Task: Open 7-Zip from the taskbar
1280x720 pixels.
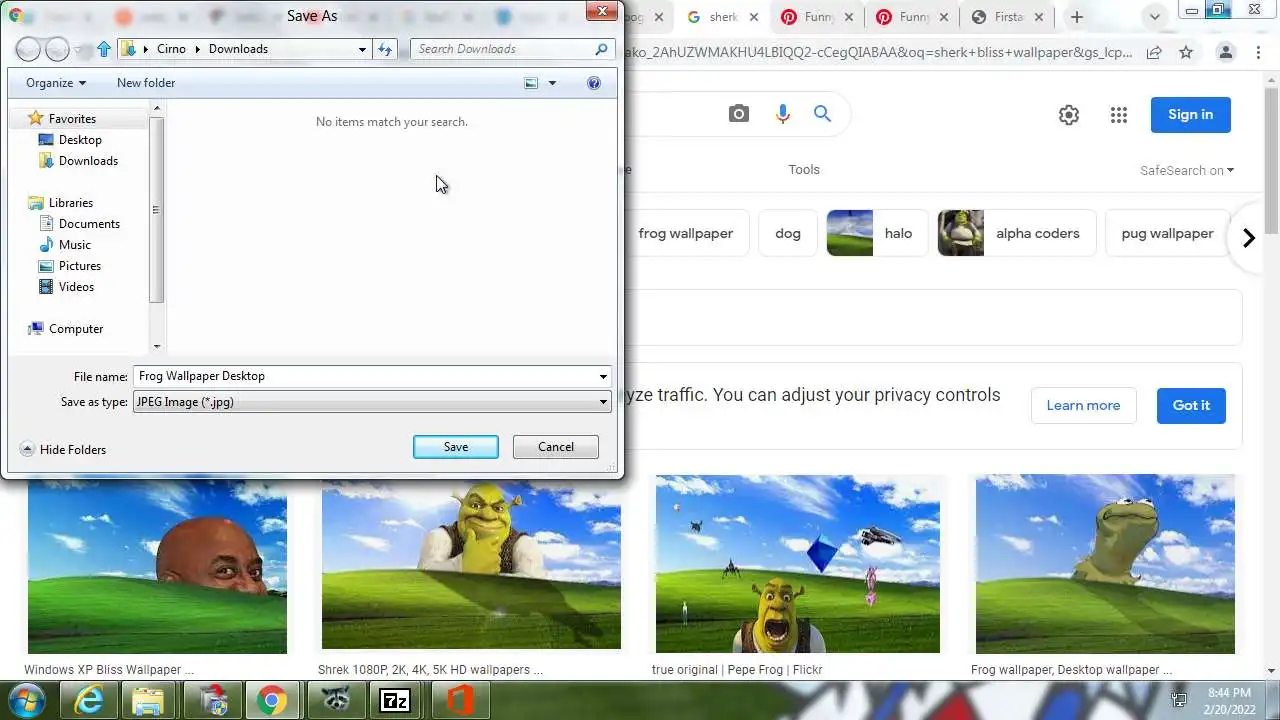Action: tap(395, 701)
